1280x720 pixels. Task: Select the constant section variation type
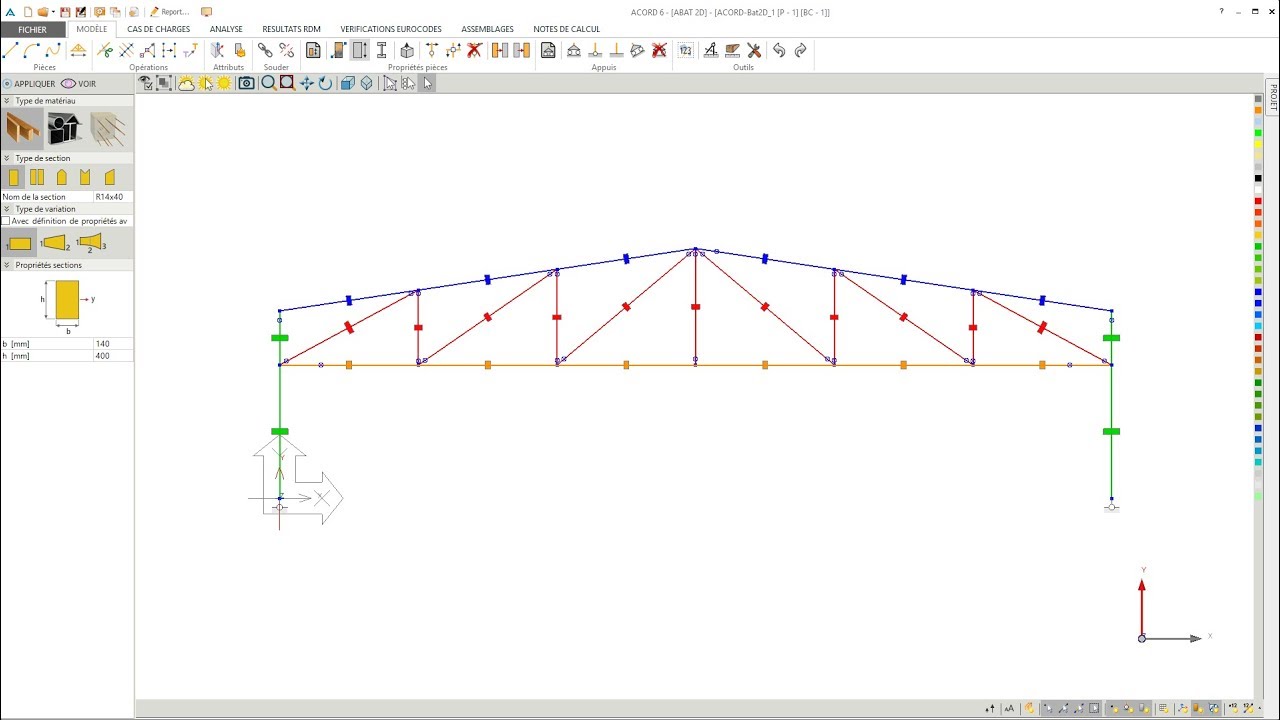click(19, 242)
